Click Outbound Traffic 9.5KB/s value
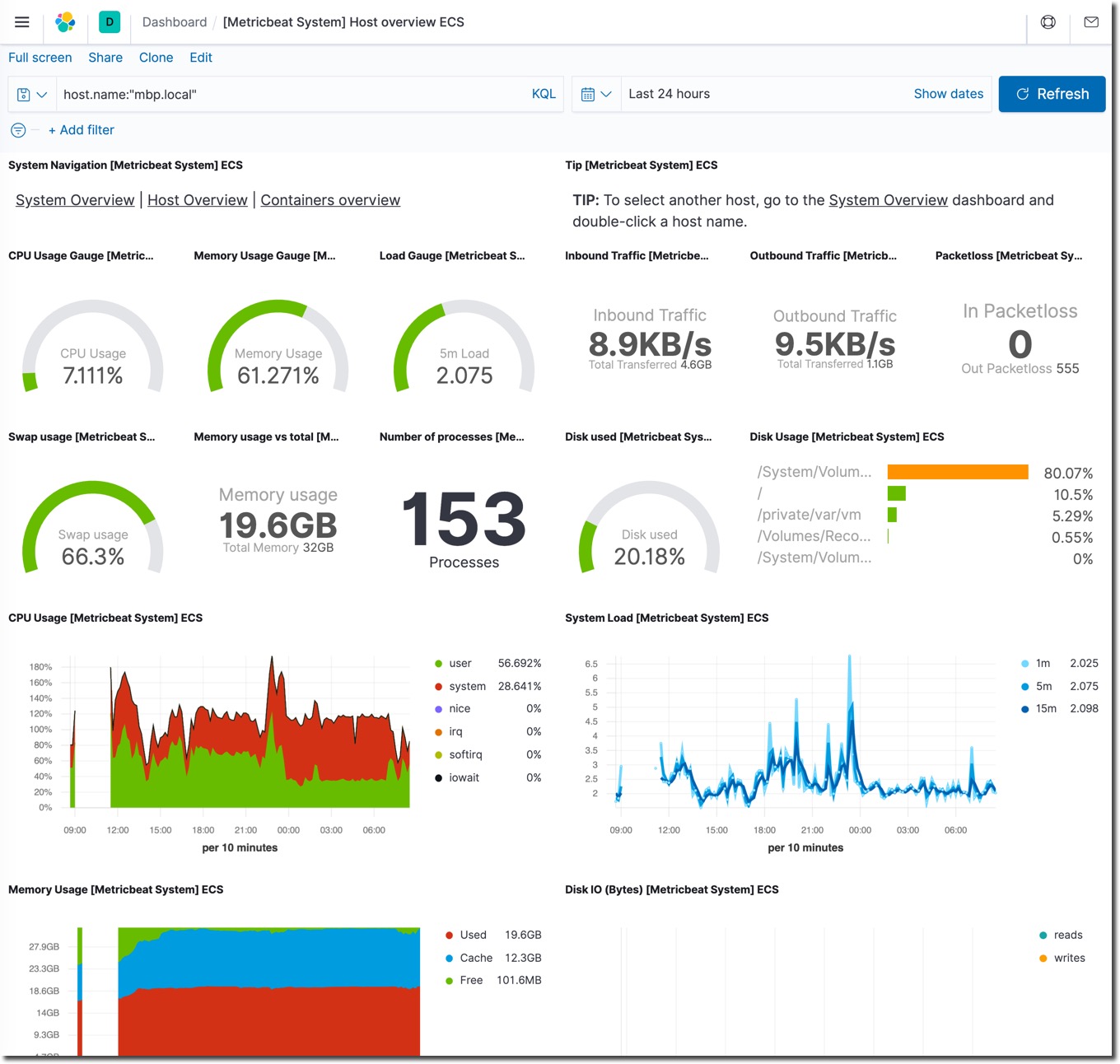This screenshot has height=1064, width=1120. 835,344
